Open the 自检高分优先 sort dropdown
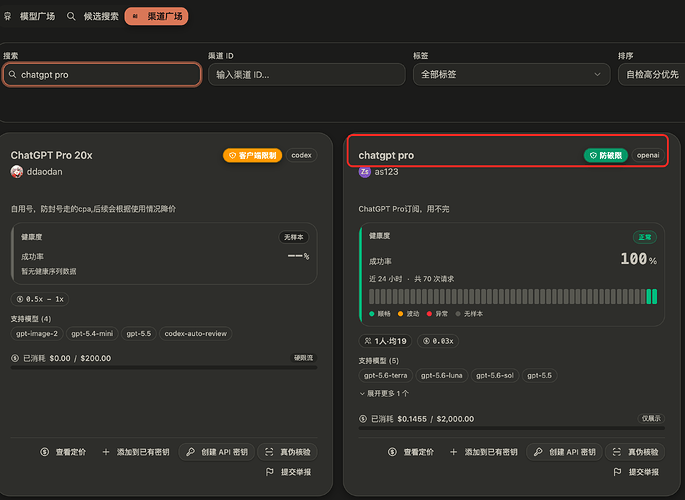The height and width of the screenshot is (500, 685). coord(652,75)
